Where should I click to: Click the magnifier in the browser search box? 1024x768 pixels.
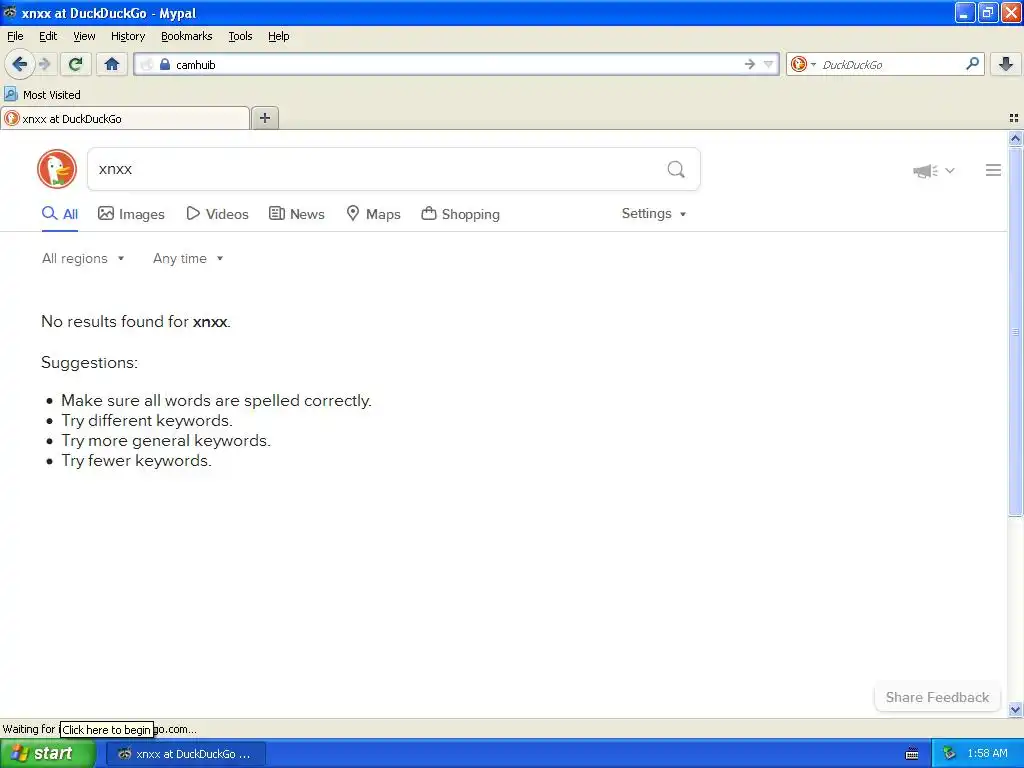pos(972,63)
